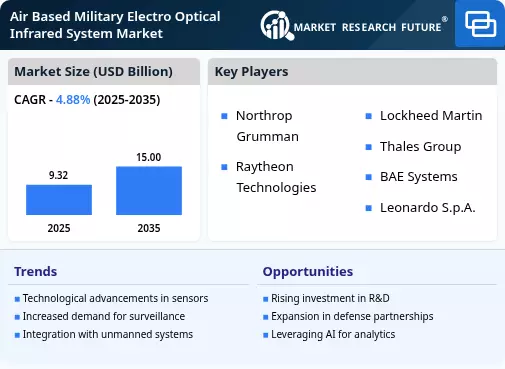This screenshot has height=369, width=505.
Task: Click the 2035 blue bar in chart
Action: [x=149, y=191]
